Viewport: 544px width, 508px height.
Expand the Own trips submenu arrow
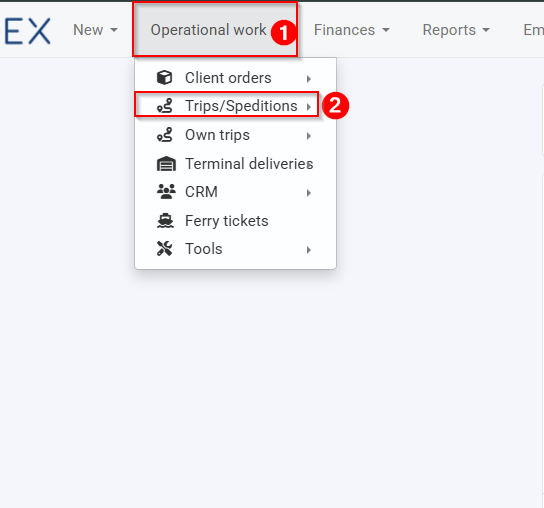tap(309, 136)
